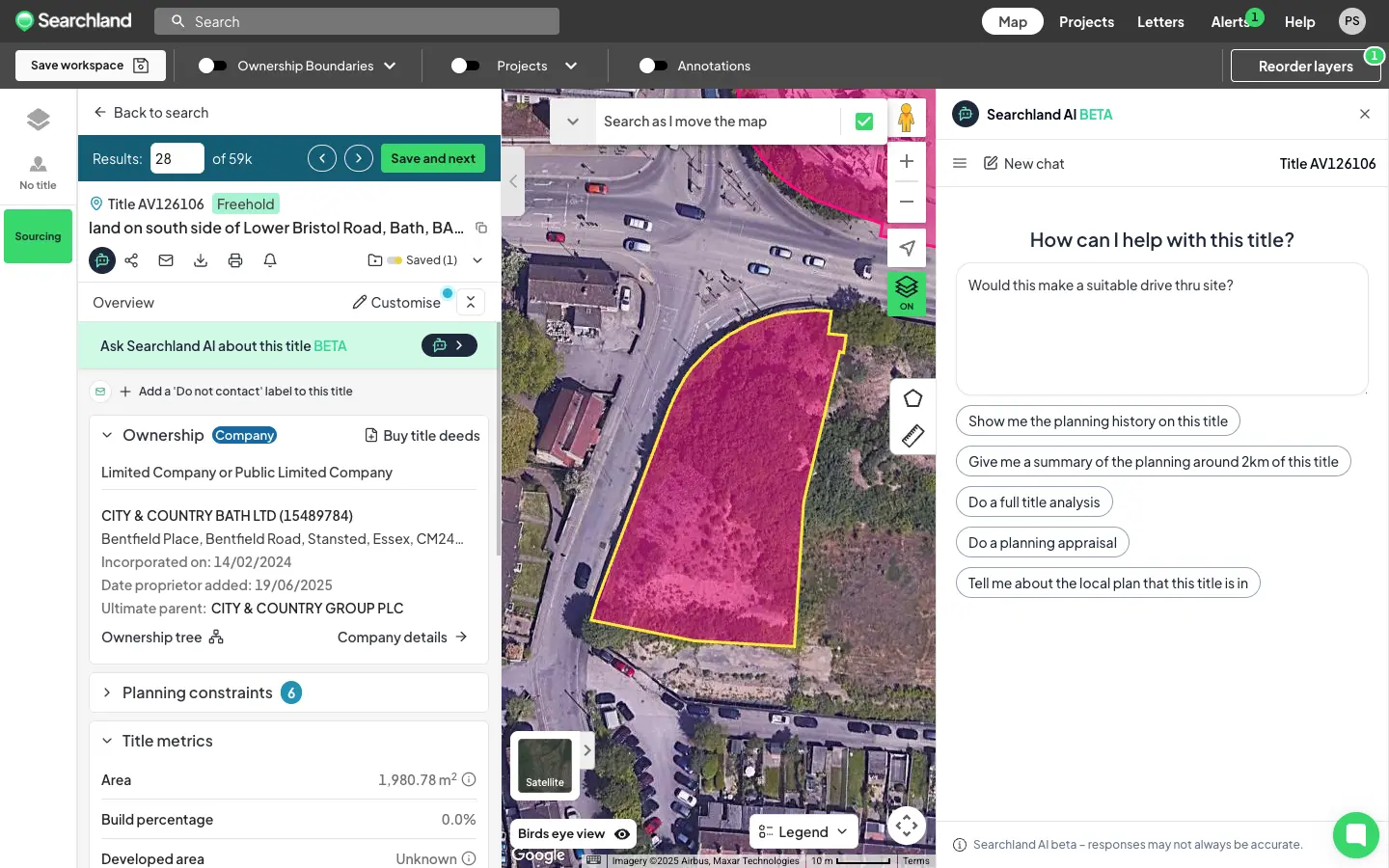
Task: Select the polygon drawing tool on the map
Action: pyautogui.click(x=912, y=397)
